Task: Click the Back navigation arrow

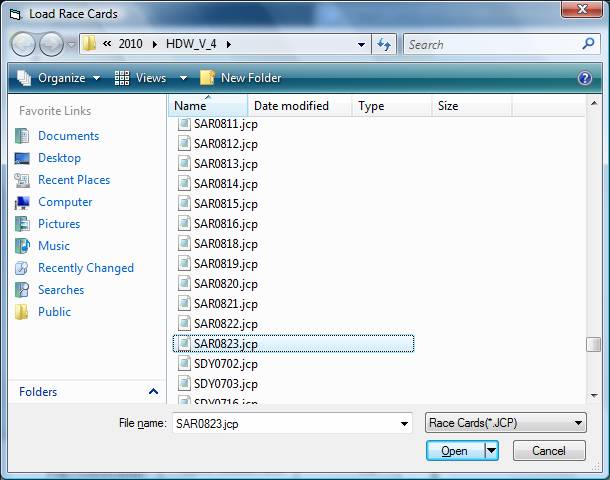Action: click(x=24, y=44)
